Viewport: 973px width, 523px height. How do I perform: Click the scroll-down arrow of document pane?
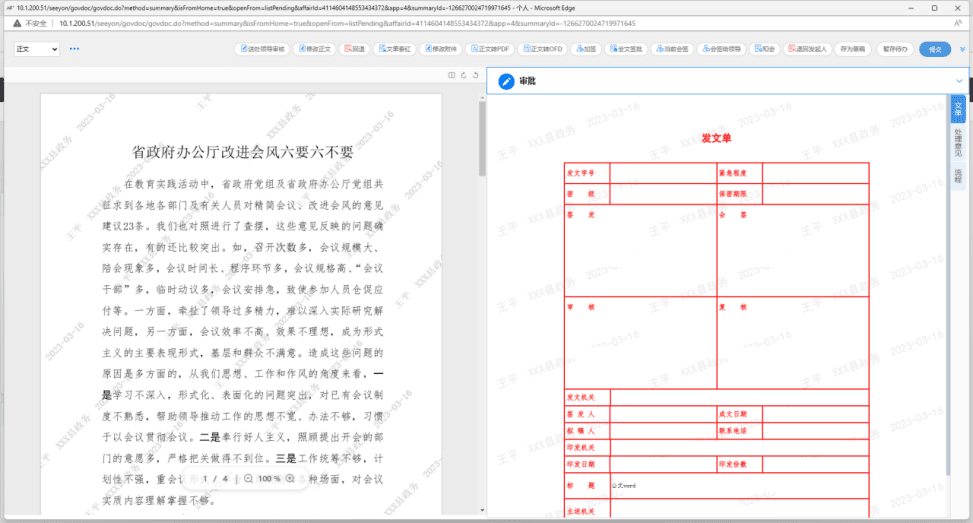(x=482, y=511)
